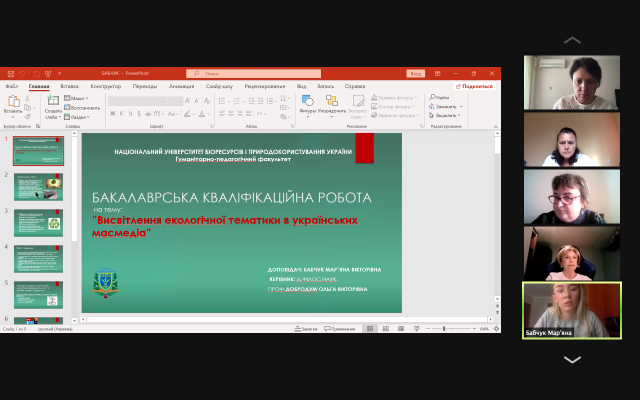Click the Вход sign-in button
The image size is (640, 400).
tap(416, 73)
